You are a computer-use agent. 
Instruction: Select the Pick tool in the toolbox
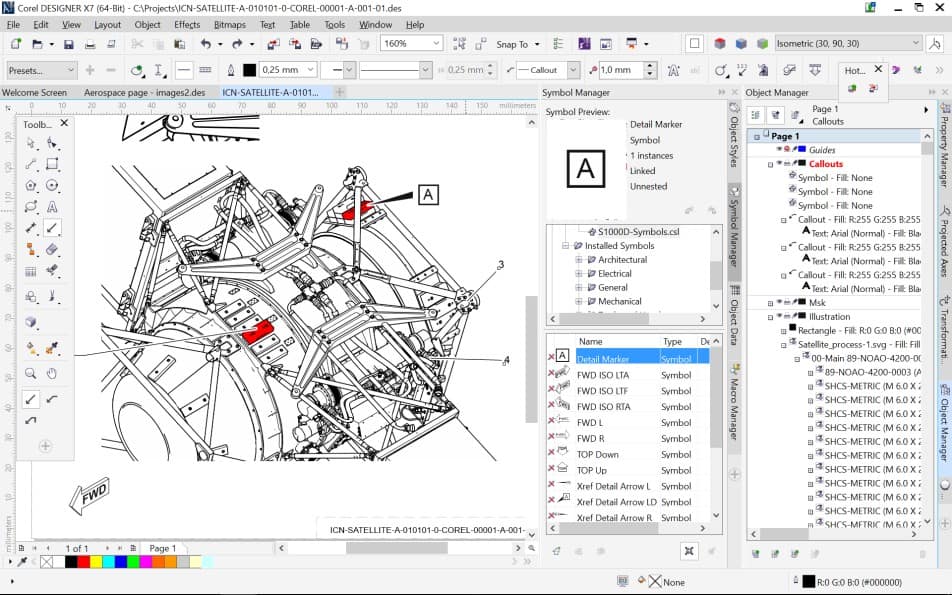[x=31, y=144]
